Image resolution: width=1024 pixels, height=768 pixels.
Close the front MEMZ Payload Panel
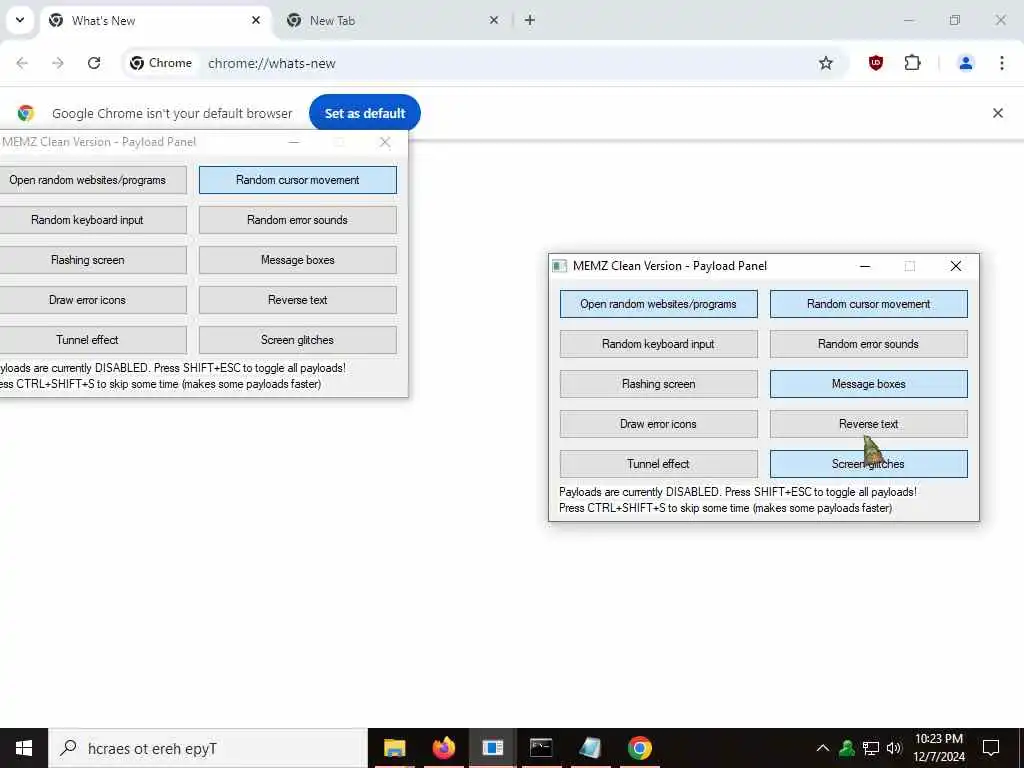click(x=955, y=266)
